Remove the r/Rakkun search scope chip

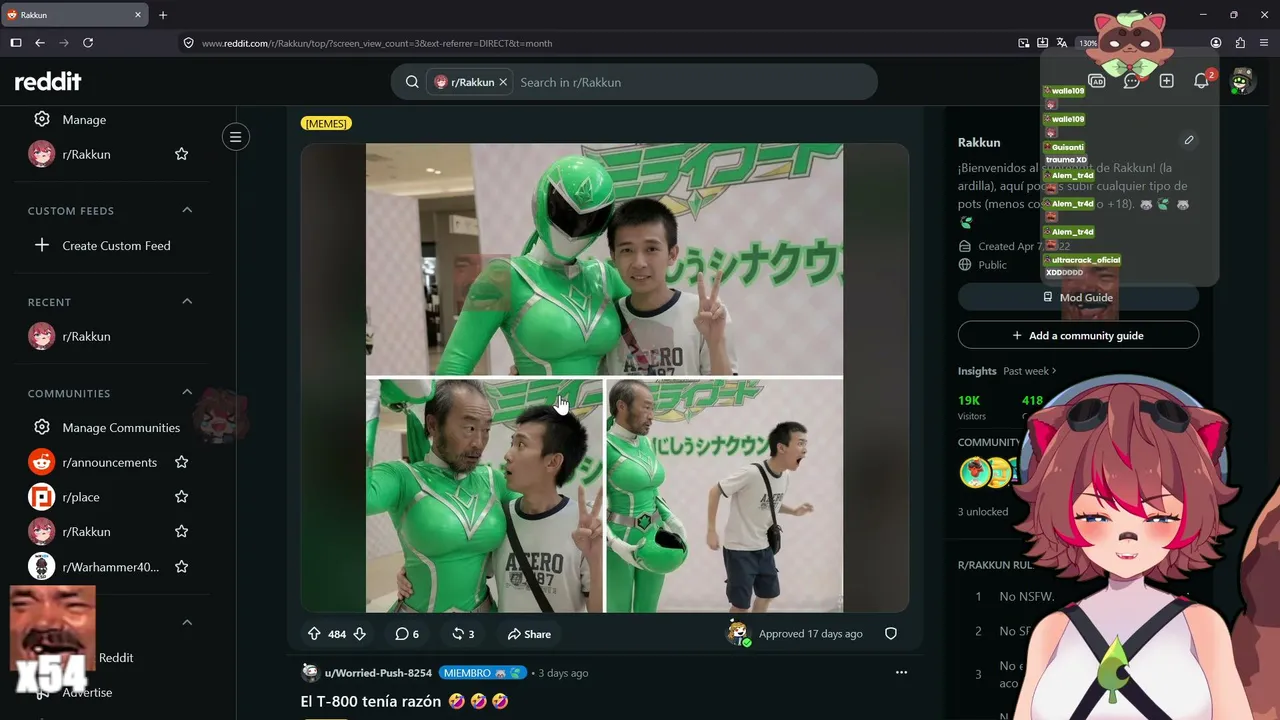click(x=503, y=82)
